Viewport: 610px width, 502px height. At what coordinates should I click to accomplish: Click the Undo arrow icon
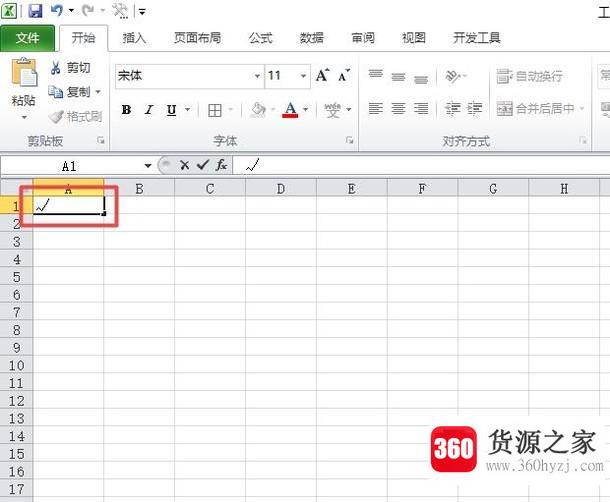coord(57,10)
